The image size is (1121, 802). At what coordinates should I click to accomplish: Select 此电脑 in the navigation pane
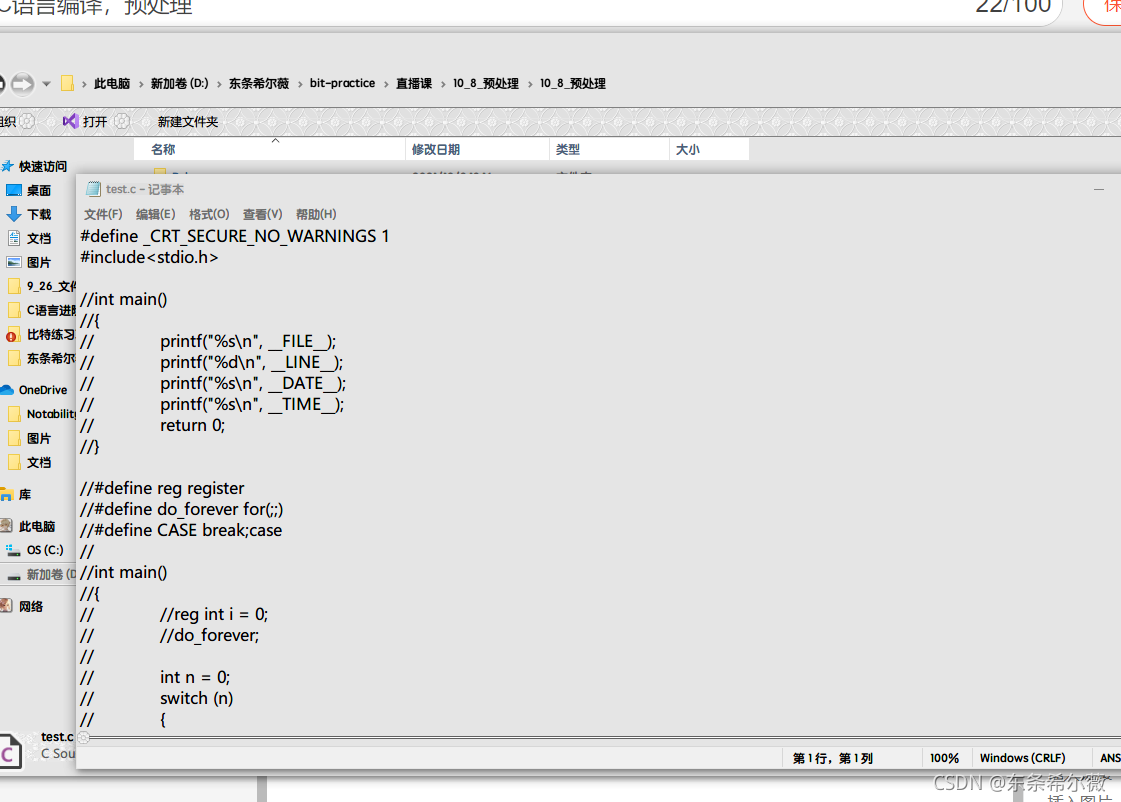(x=29, y=527)
